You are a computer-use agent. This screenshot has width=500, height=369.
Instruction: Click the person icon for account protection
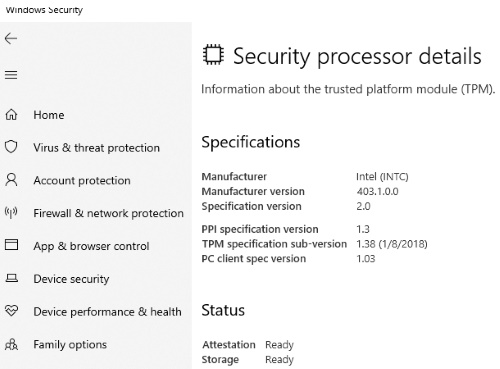tap(11, 180)
